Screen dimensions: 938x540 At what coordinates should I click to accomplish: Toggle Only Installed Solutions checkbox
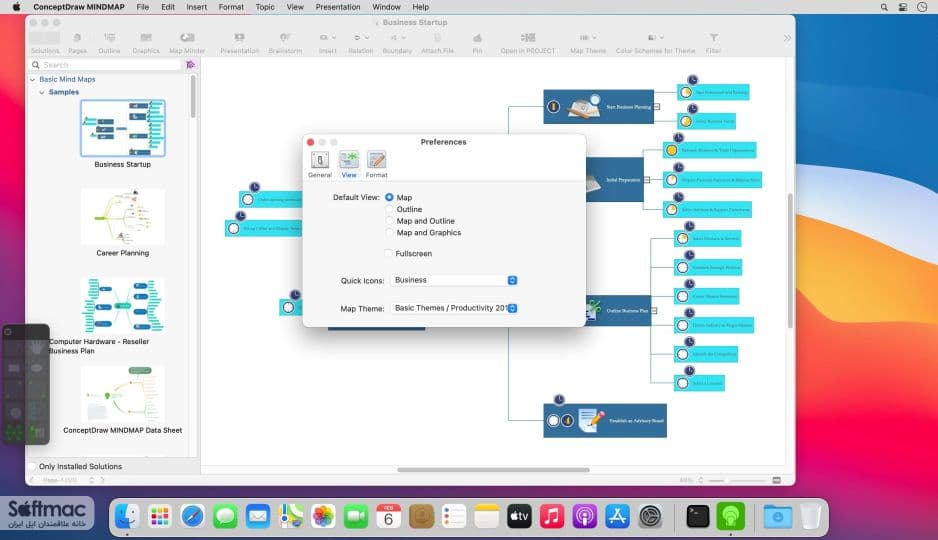32,466
